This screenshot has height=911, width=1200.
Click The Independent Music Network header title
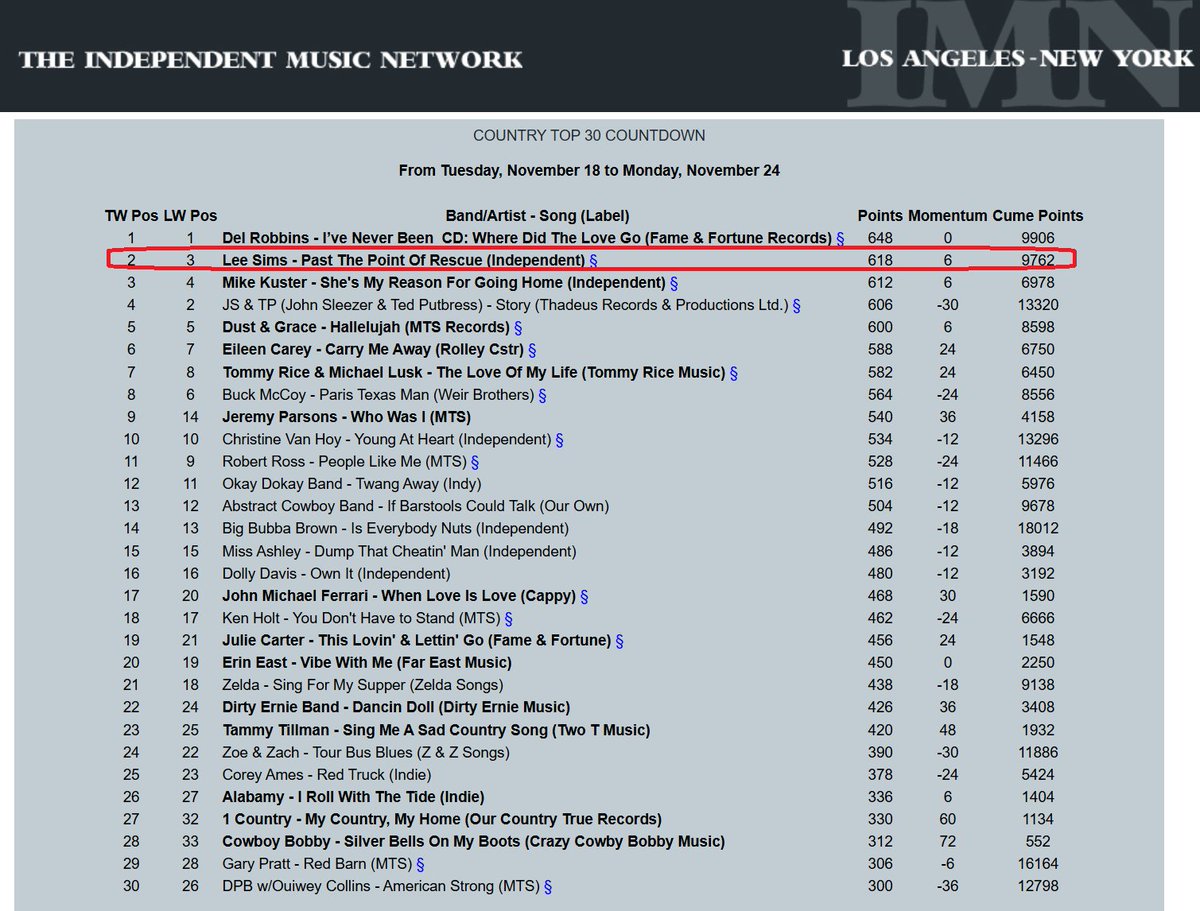coord(271,59)
